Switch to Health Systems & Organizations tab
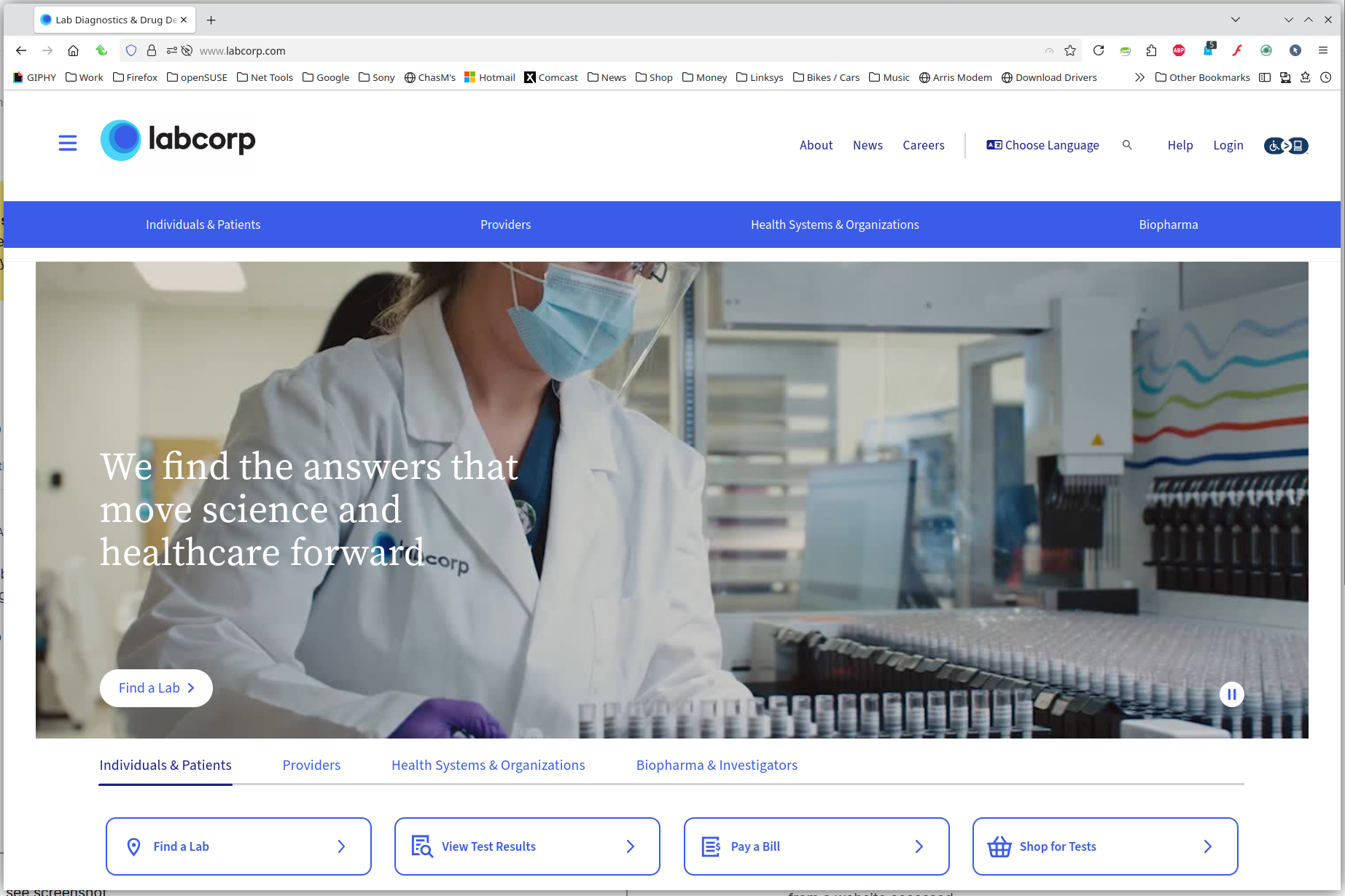This screenshot has width=1345, height=896. click(x=488, y=765)
